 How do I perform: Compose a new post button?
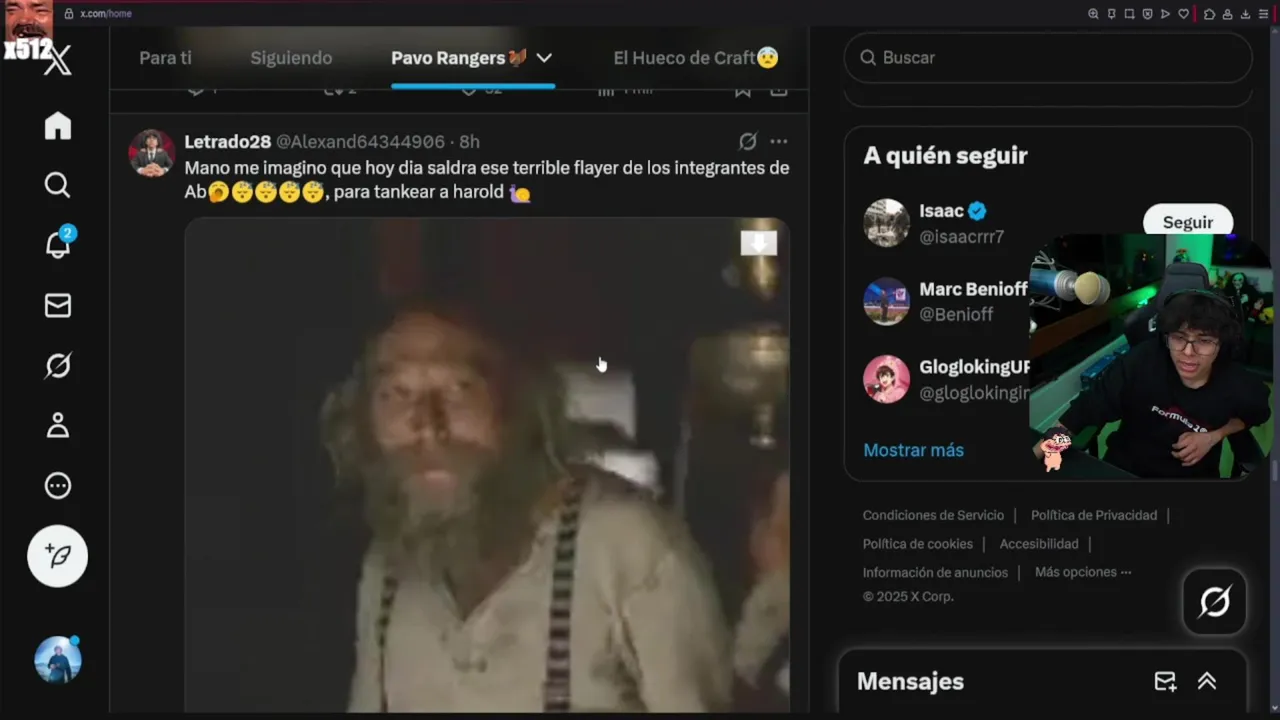(x=58, y=556)
